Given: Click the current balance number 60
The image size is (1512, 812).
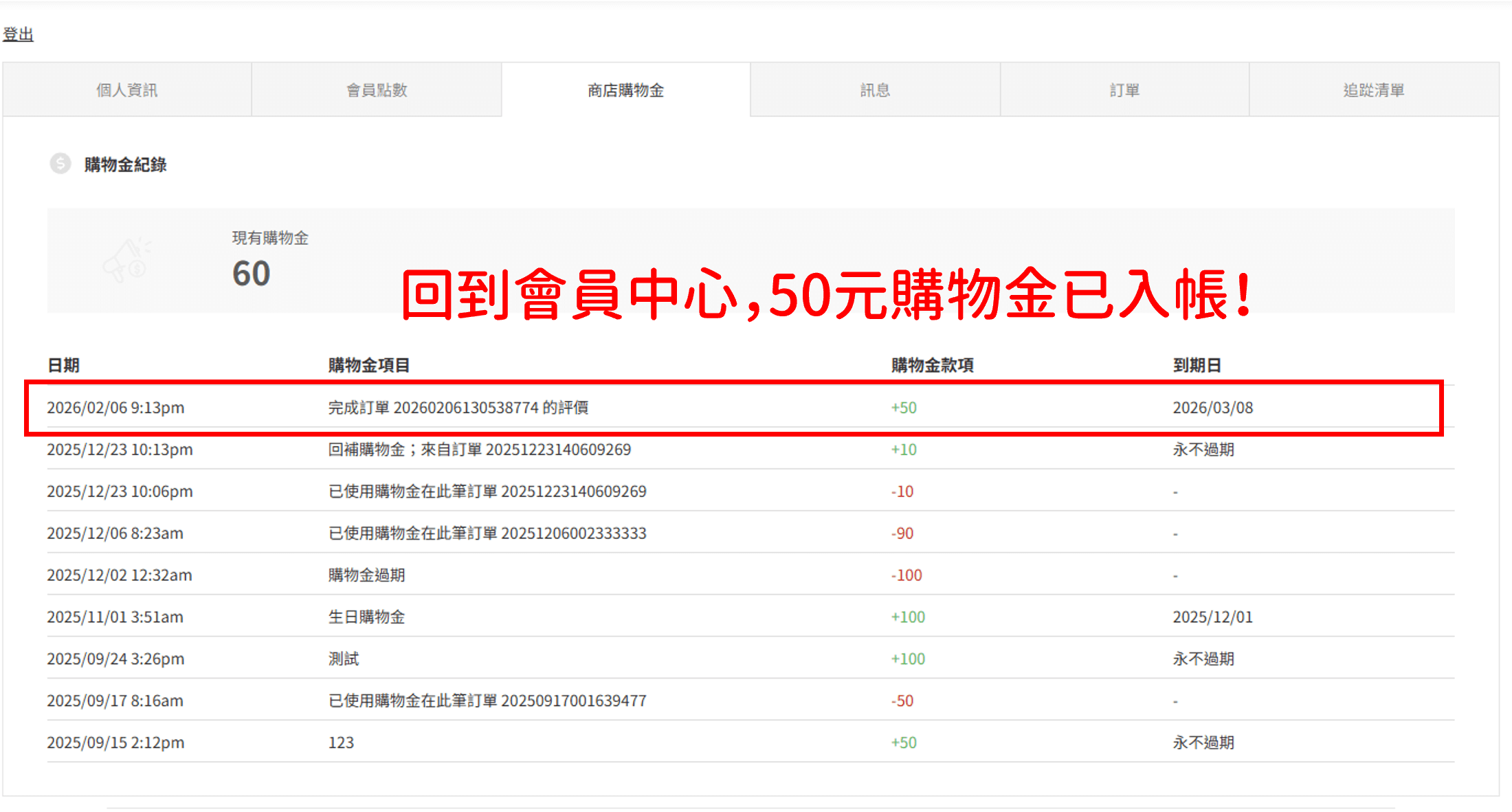Looking at the screenshot, I should click(252, 274).
